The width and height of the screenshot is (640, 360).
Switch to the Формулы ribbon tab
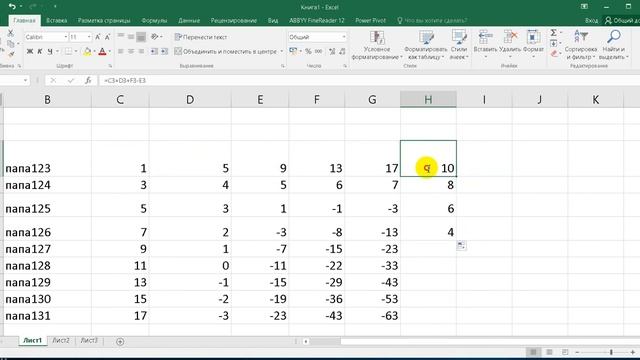tap(154, 20)
